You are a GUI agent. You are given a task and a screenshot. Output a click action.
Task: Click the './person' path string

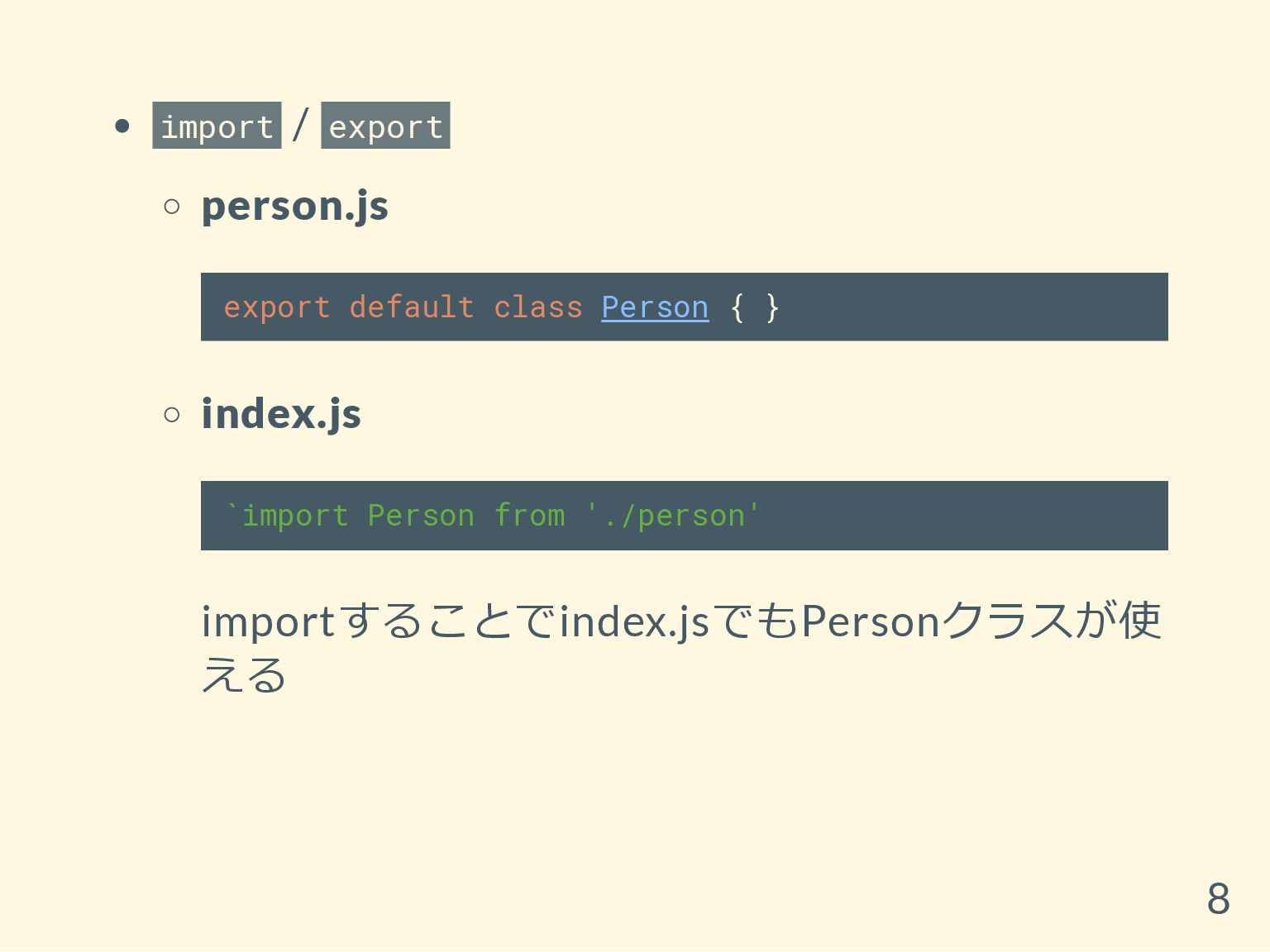(x=674, y=516)
